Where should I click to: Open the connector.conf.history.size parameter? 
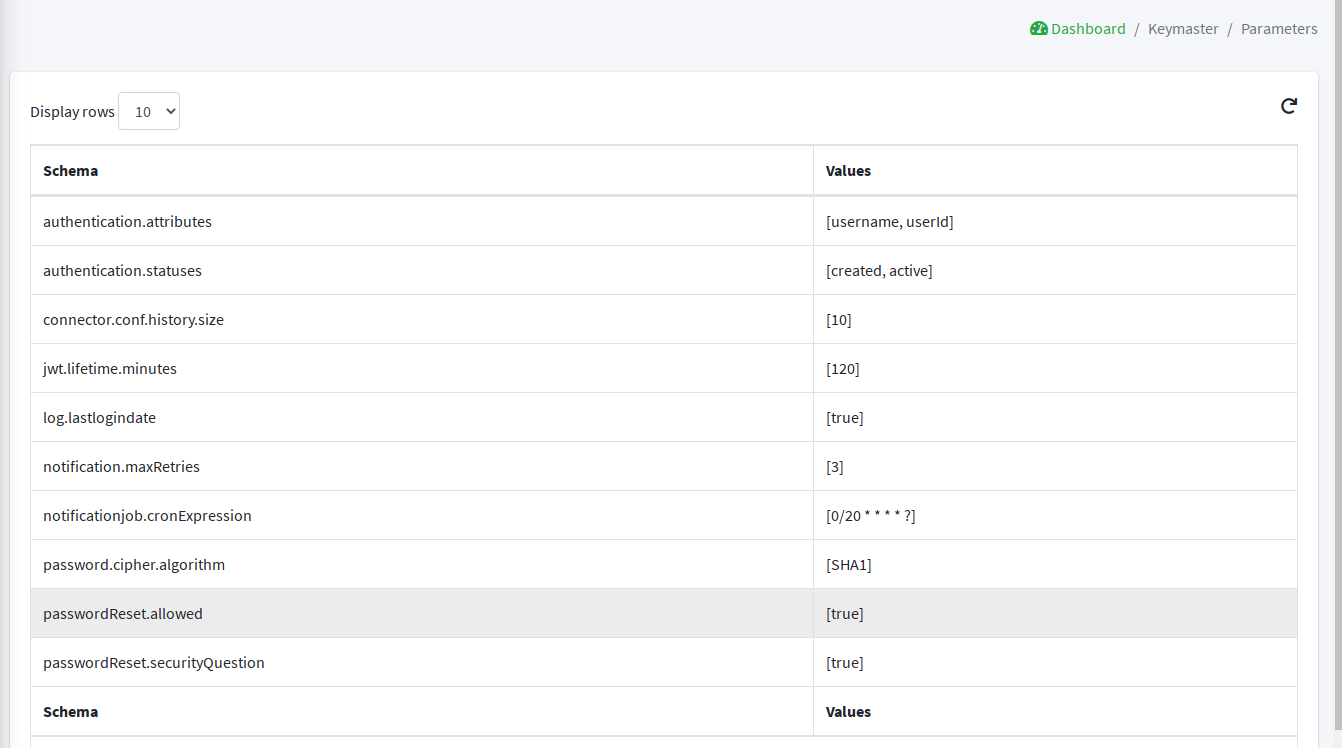pyautogui.click(x=133, y=319)
